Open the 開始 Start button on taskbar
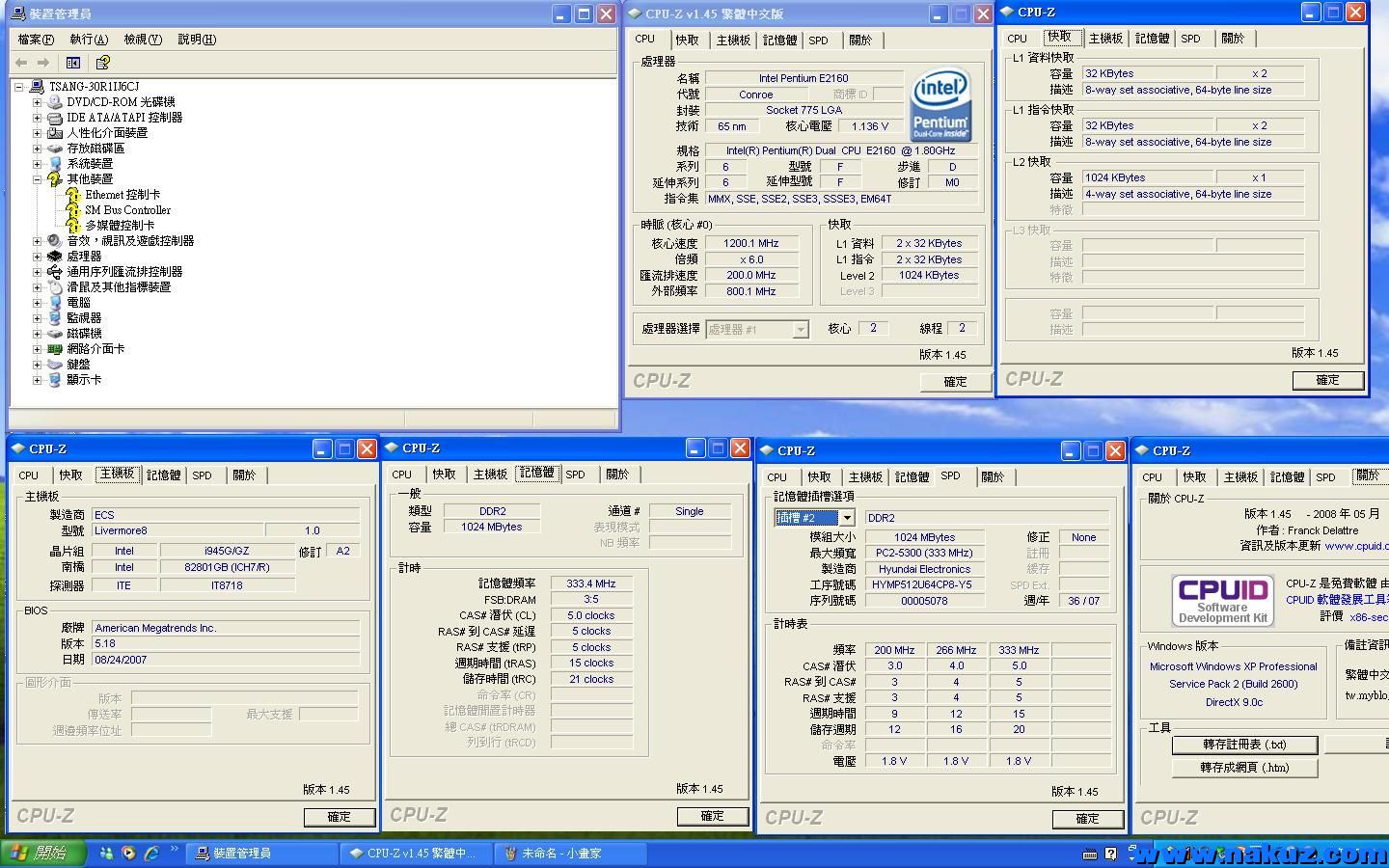This screenshot has height=868, width=1389. [x=42, y=854]
